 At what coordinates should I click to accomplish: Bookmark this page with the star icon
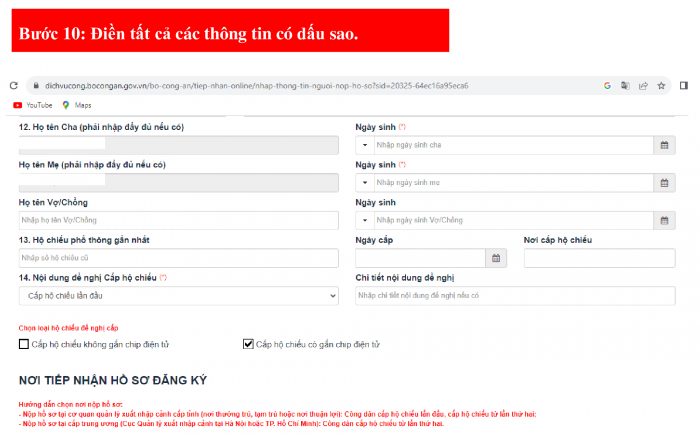(661, 86)
